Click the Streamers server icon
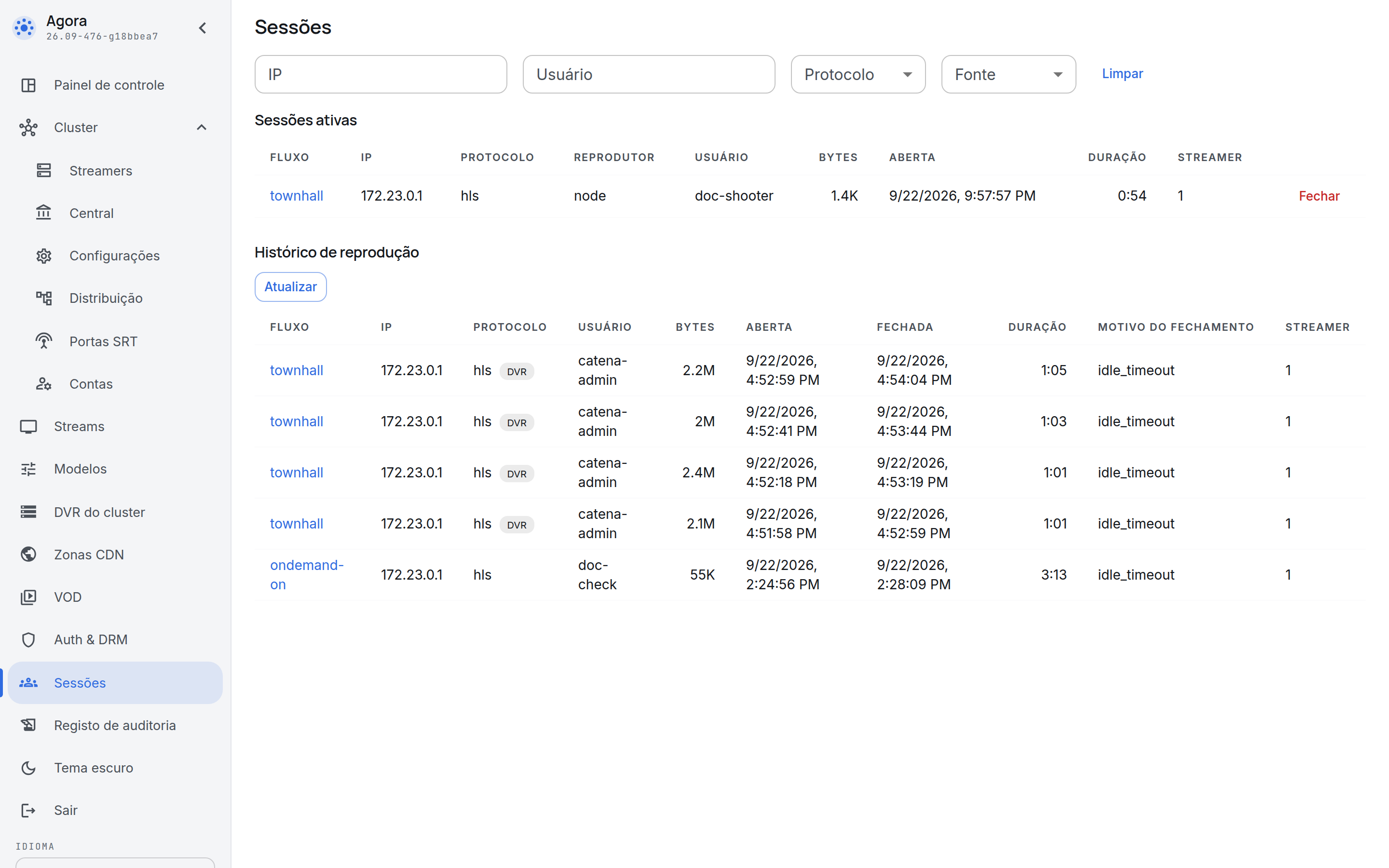Viewport: 1389px width, 868px height. click(x=43, y=171)
